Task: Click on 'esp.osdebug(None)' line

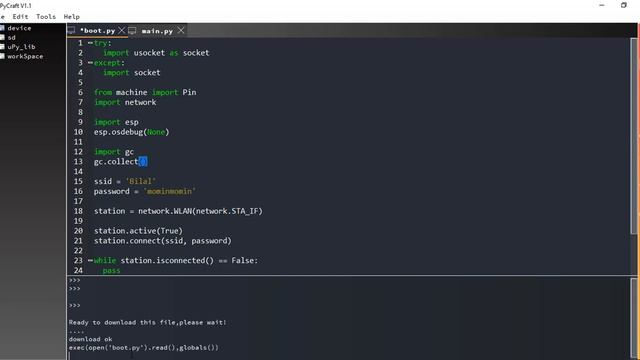Action: pyautogui.click(x=131, y=132)
